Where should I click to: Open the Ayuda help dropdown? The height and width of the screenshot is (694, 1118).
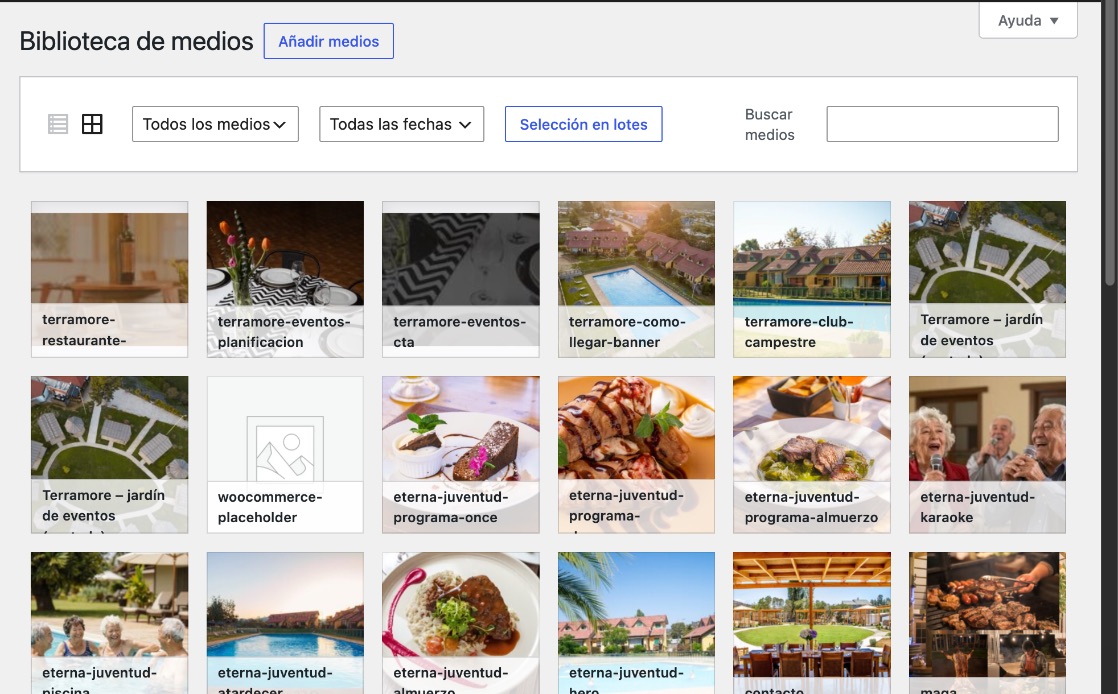(1027, 21)
